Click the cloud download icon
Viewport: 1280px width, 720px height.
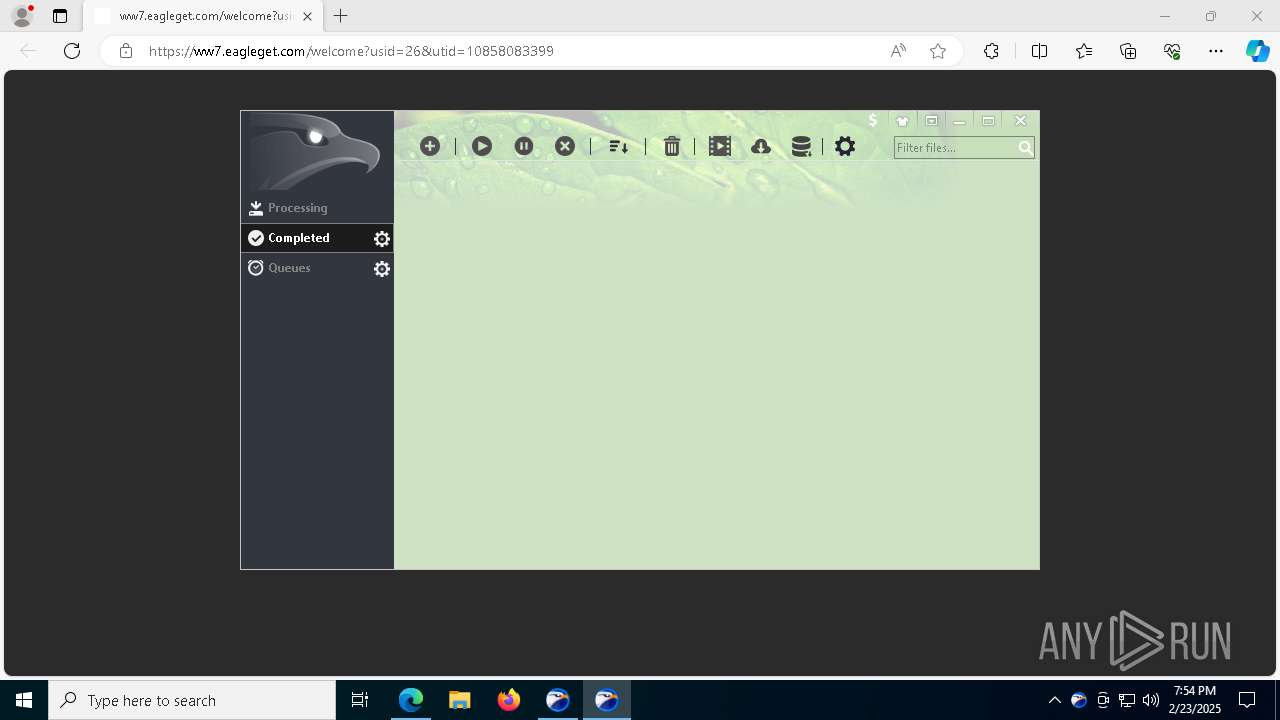point(761,146)
